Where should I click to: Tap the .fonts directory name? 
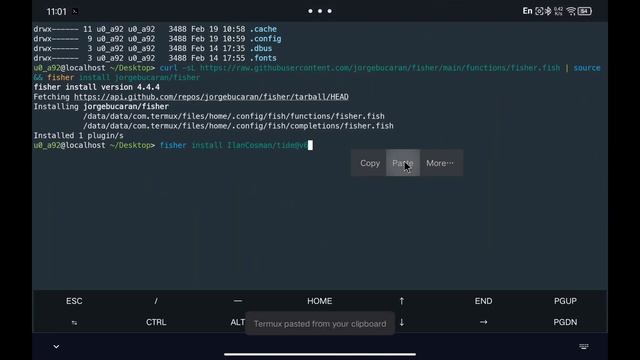pos(263,58)
